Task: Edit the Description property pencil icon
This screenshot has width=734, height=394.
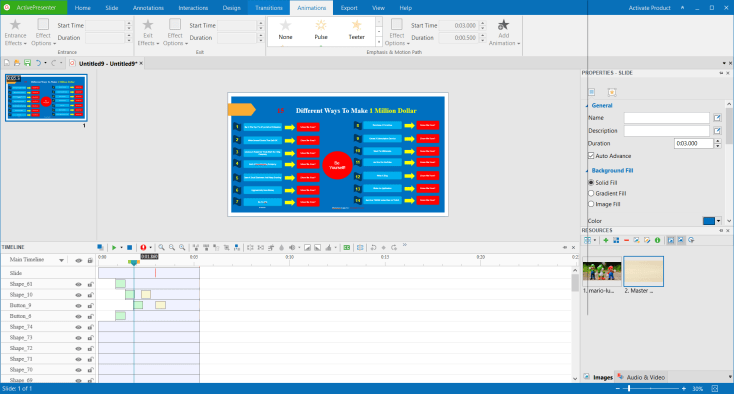Action: click(717, 131)
